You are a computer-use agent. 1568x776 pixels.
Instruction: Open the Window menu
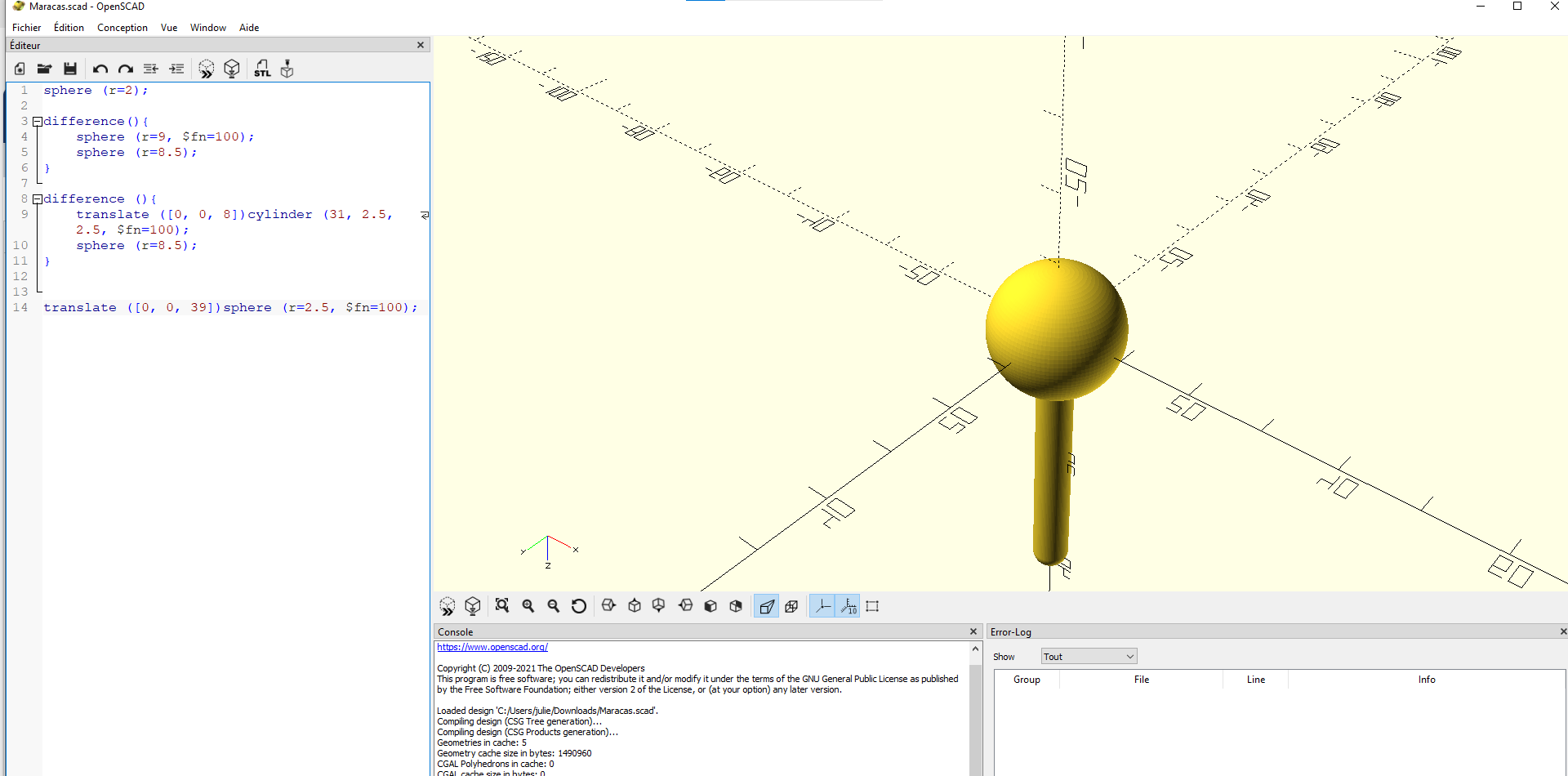pyautogui.click(x=208, y=28)
